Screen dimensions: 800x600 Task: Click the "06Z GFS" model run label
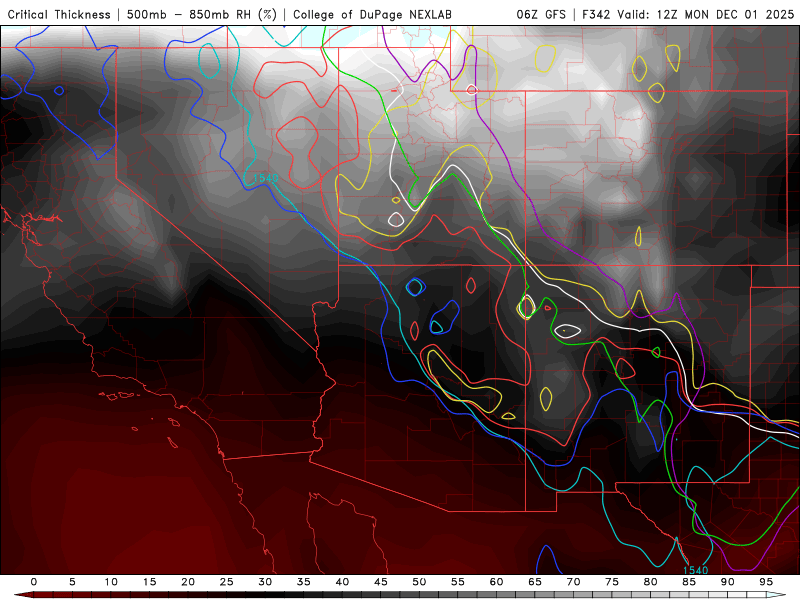pos(541,15)
